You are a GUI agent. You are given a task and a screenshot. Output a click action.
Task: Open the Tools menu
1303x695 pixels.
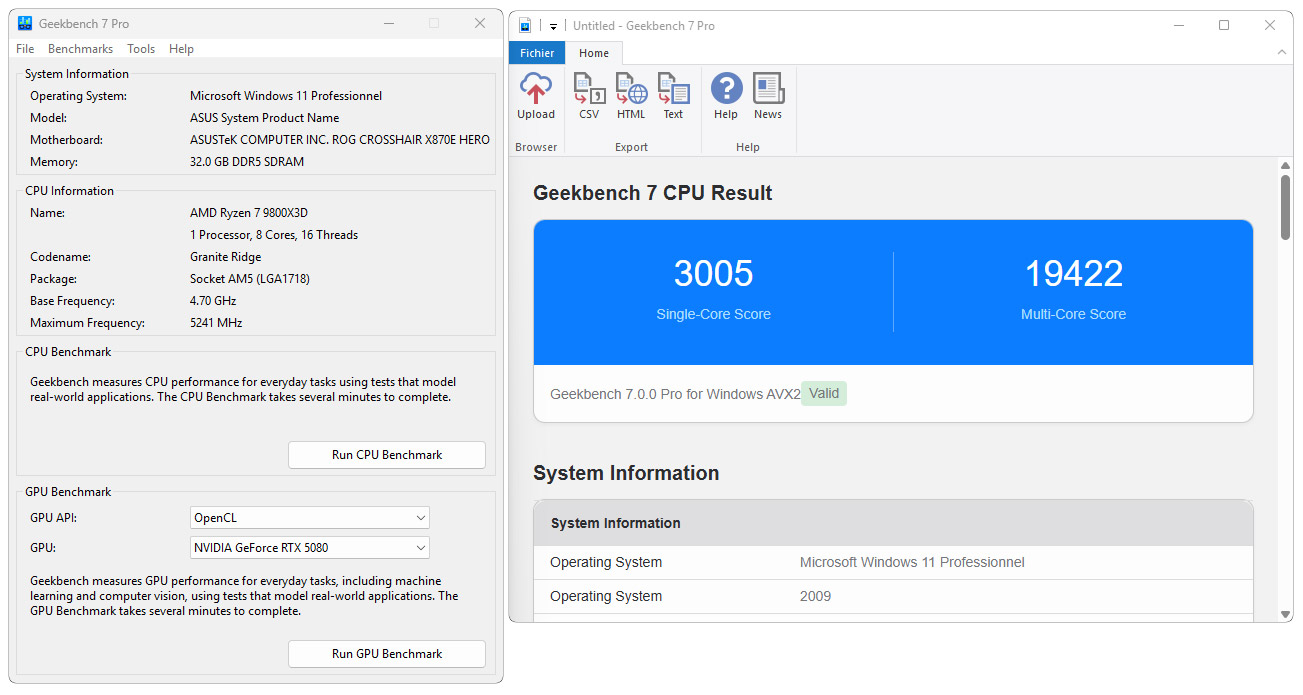point(141,49)
